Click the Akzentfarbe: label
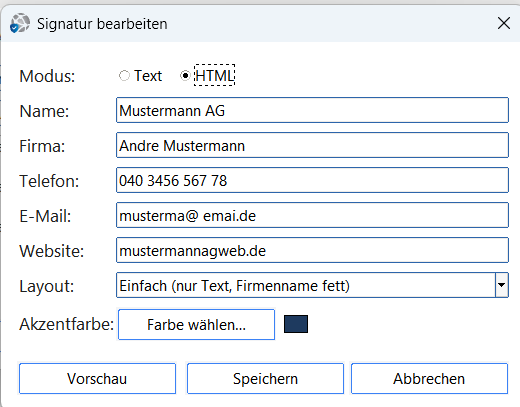This screenshot has height=407, width=520. (x=67, y=324)
